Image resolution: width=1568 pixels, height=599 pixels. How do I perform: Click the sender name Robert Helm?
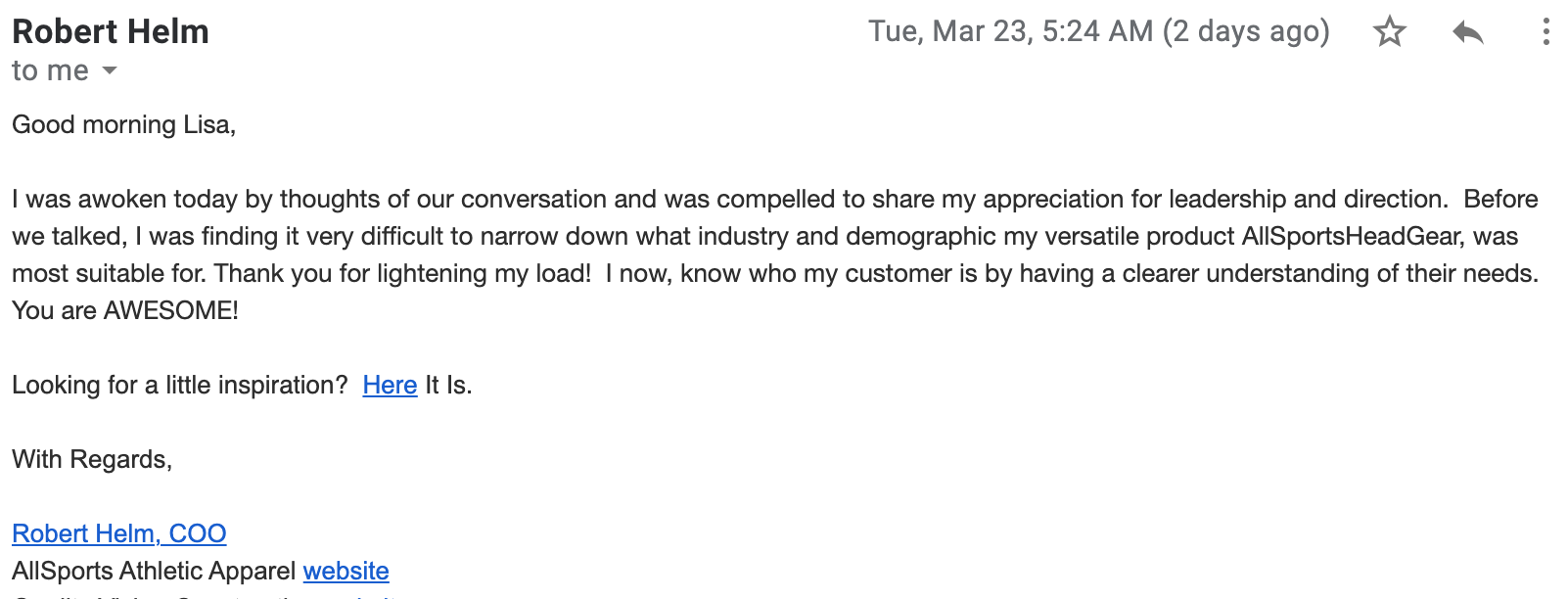click(x=111, y=31)
